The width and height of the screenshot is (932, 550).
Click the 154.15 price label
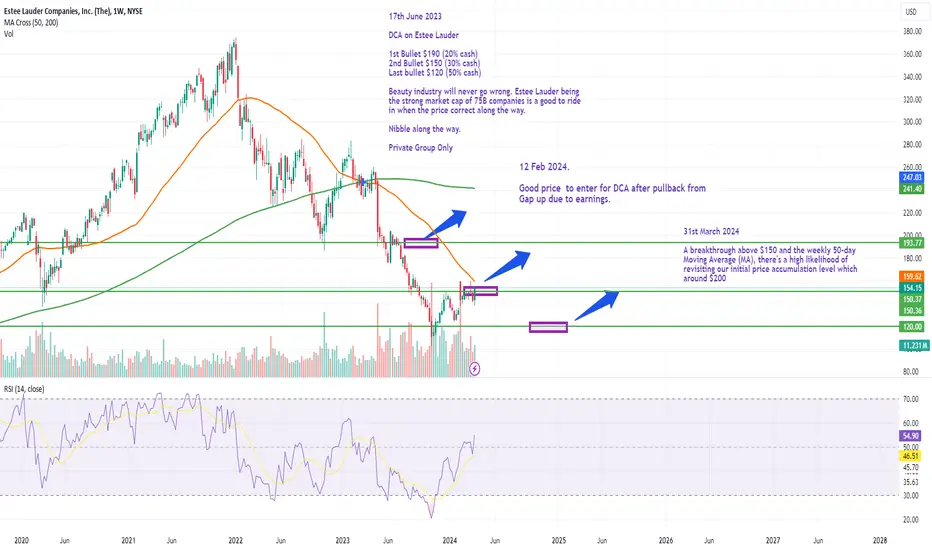click(912, 288)
